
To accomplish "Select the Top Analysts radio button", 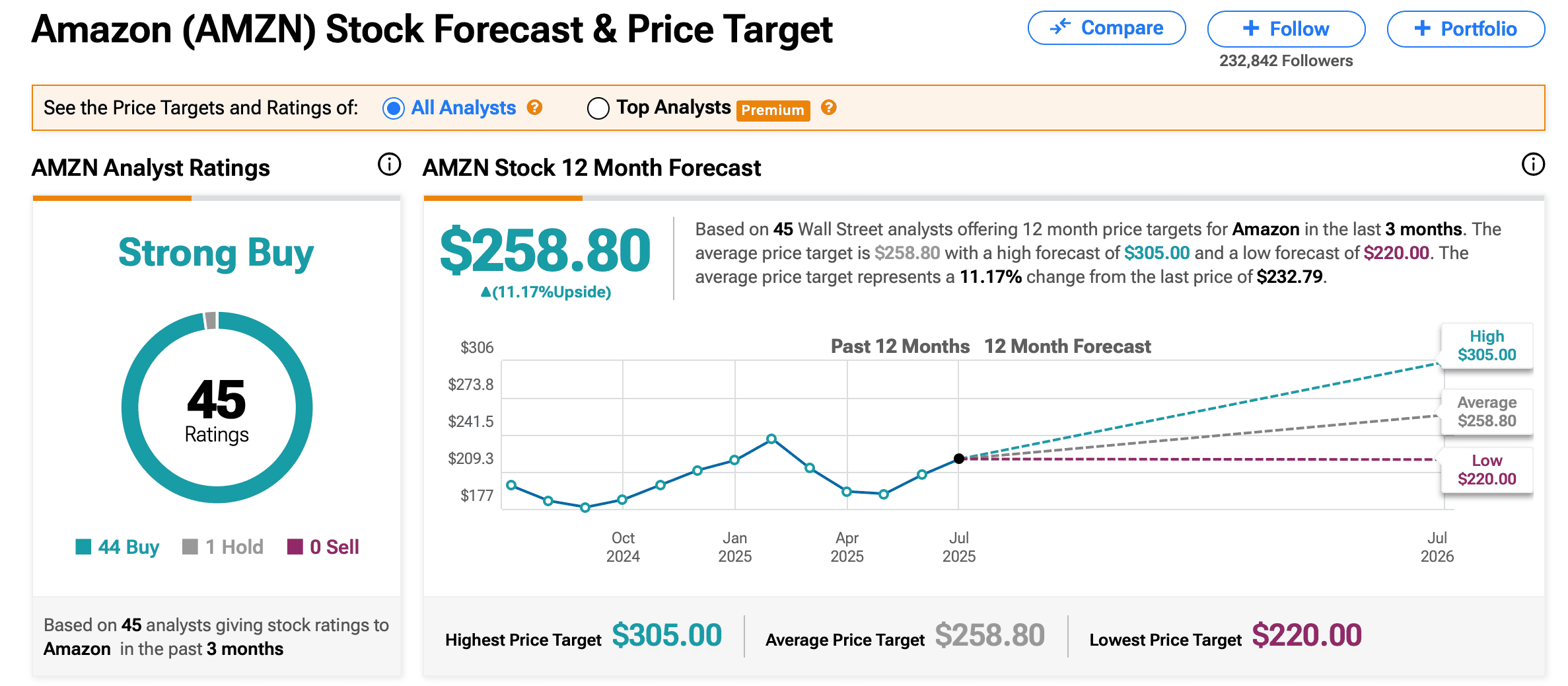I will (x=598, y=108).
